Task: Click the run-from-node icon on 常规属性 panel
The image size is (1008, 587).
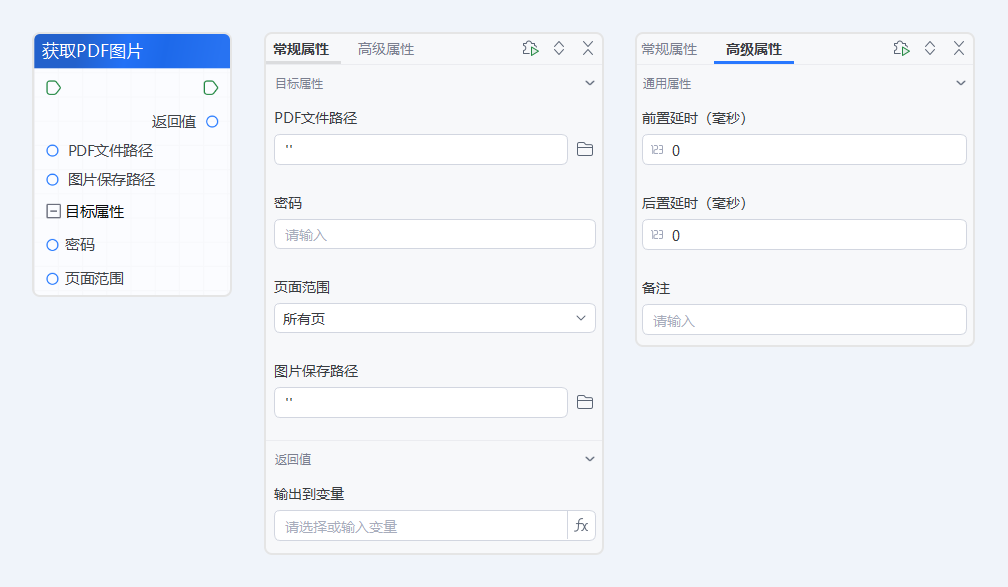Action: click(529, 47)
